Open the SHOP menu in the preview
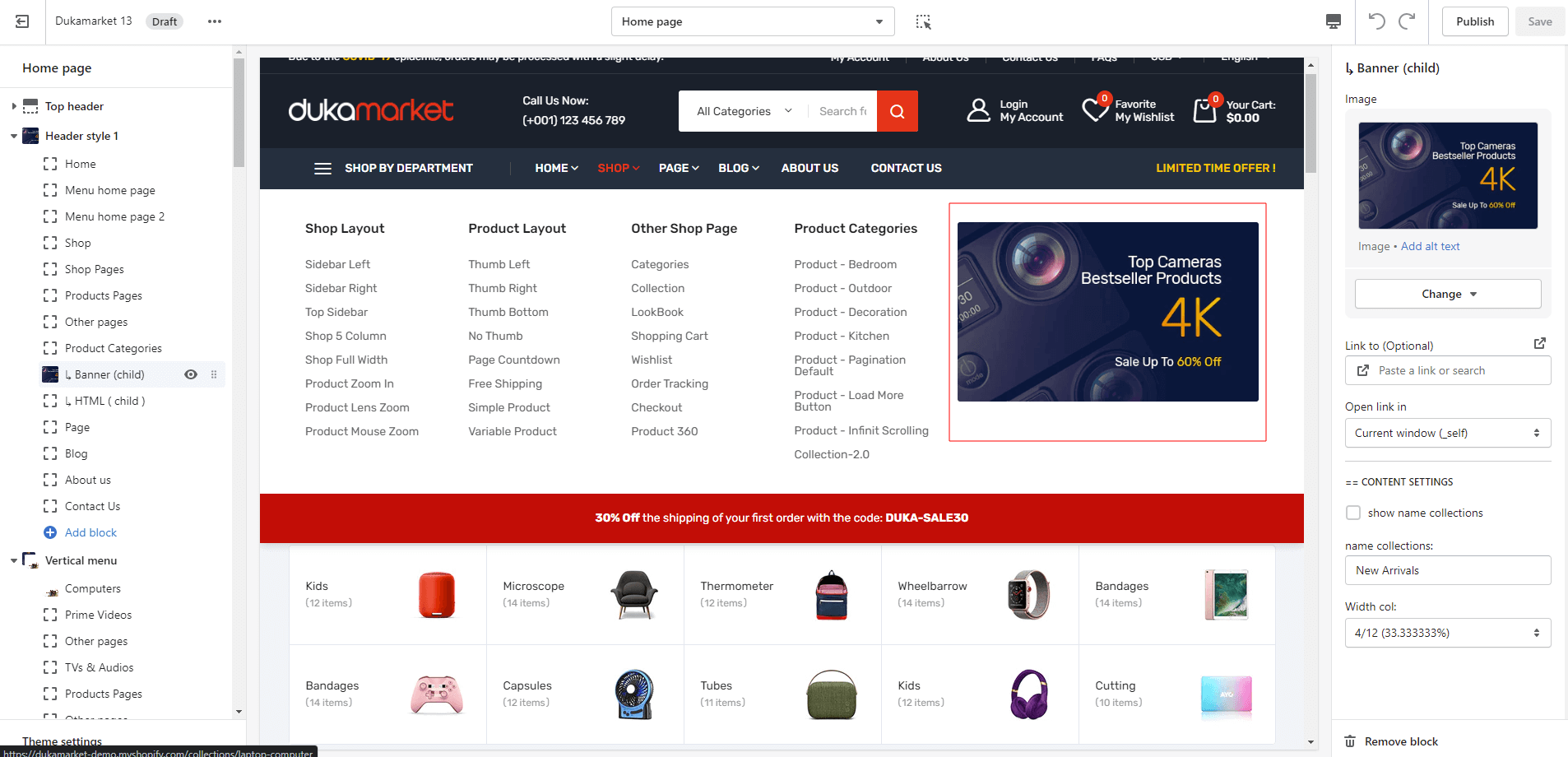 tap(618, 168)
